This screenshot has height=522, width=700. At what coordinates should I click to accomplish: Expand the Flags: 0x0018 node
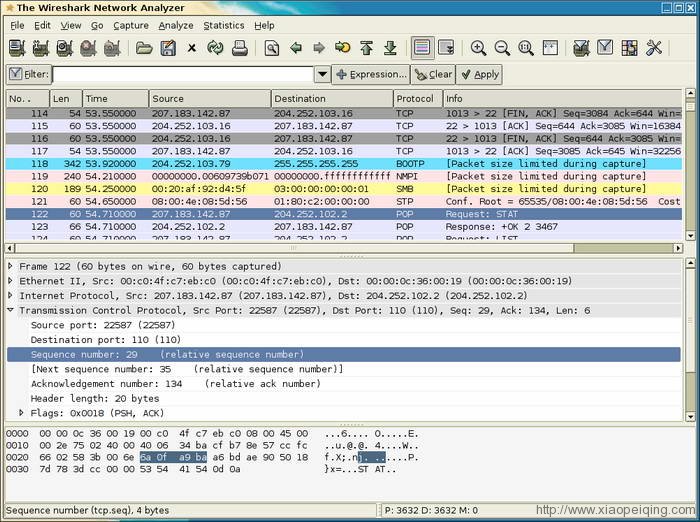pyautogui.click(x=21, y=413)
